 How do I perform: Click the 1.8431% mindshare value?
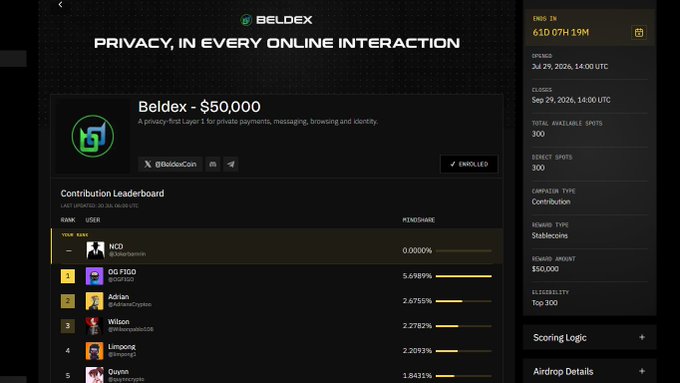point(417,376)
